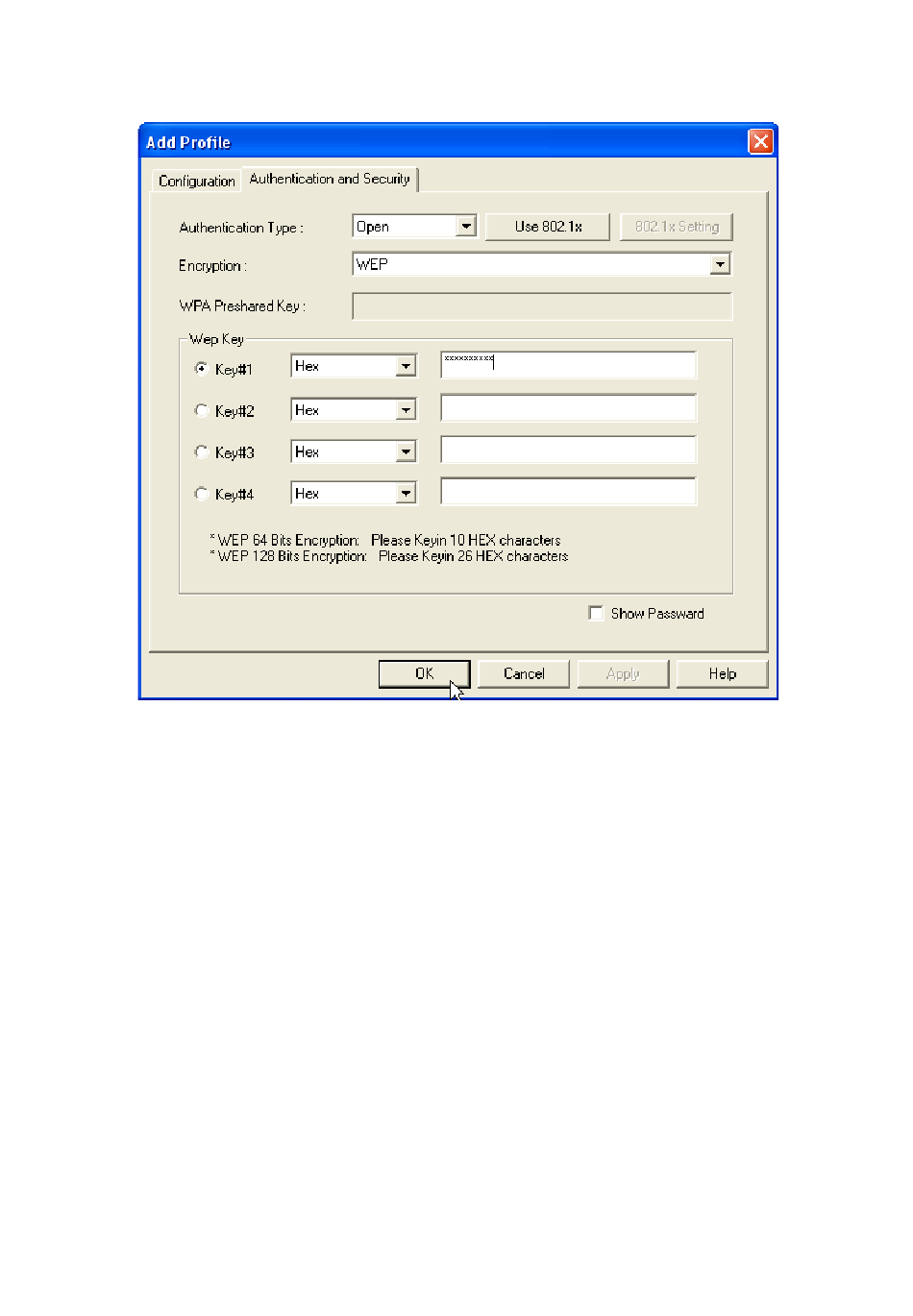
Task: Click the Key#1 WEP key field
Action: click(x=568, y=365)
